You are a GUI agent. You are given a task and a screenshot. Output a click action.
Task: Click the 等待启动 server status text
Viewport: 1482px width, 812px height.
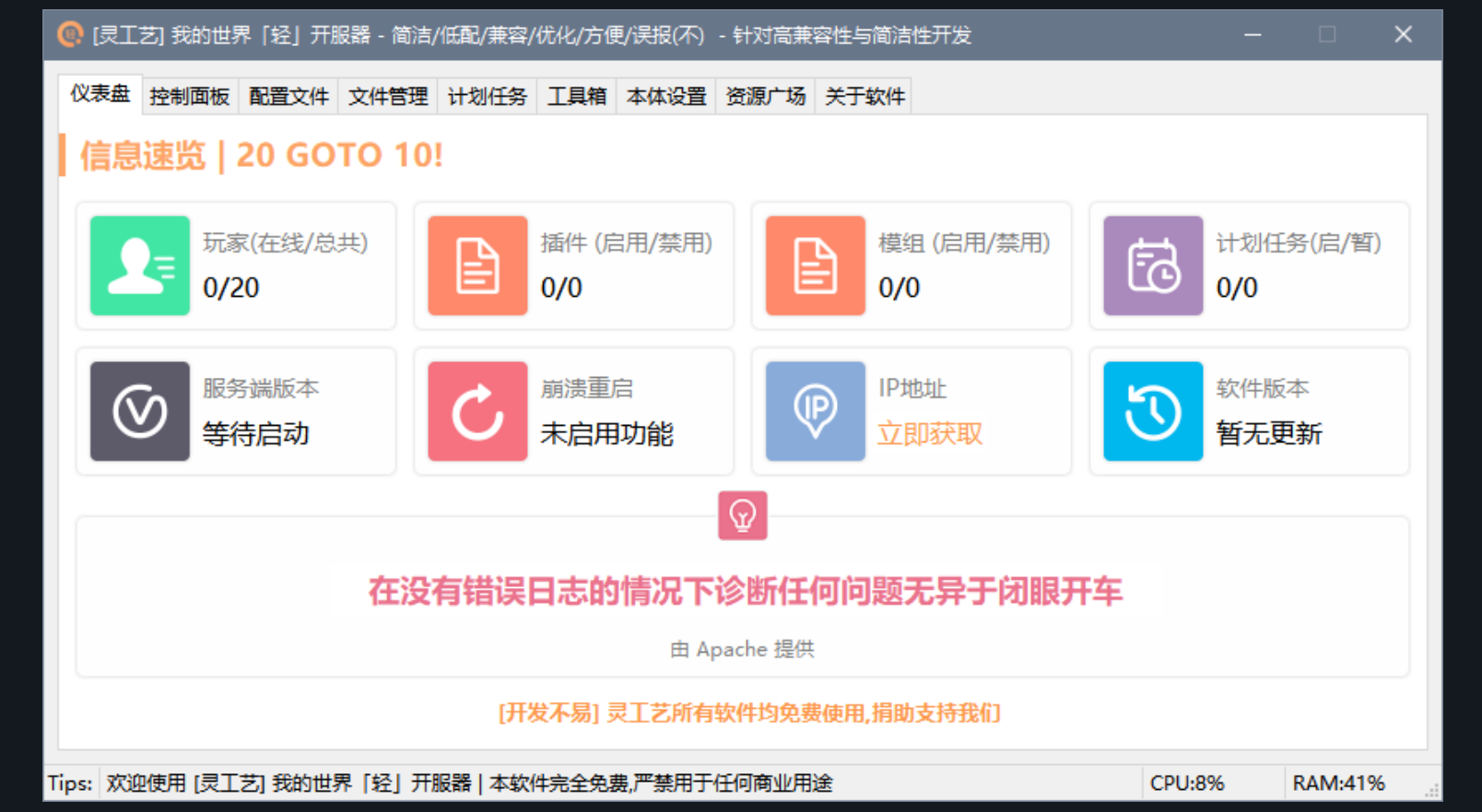coord(256,433)
